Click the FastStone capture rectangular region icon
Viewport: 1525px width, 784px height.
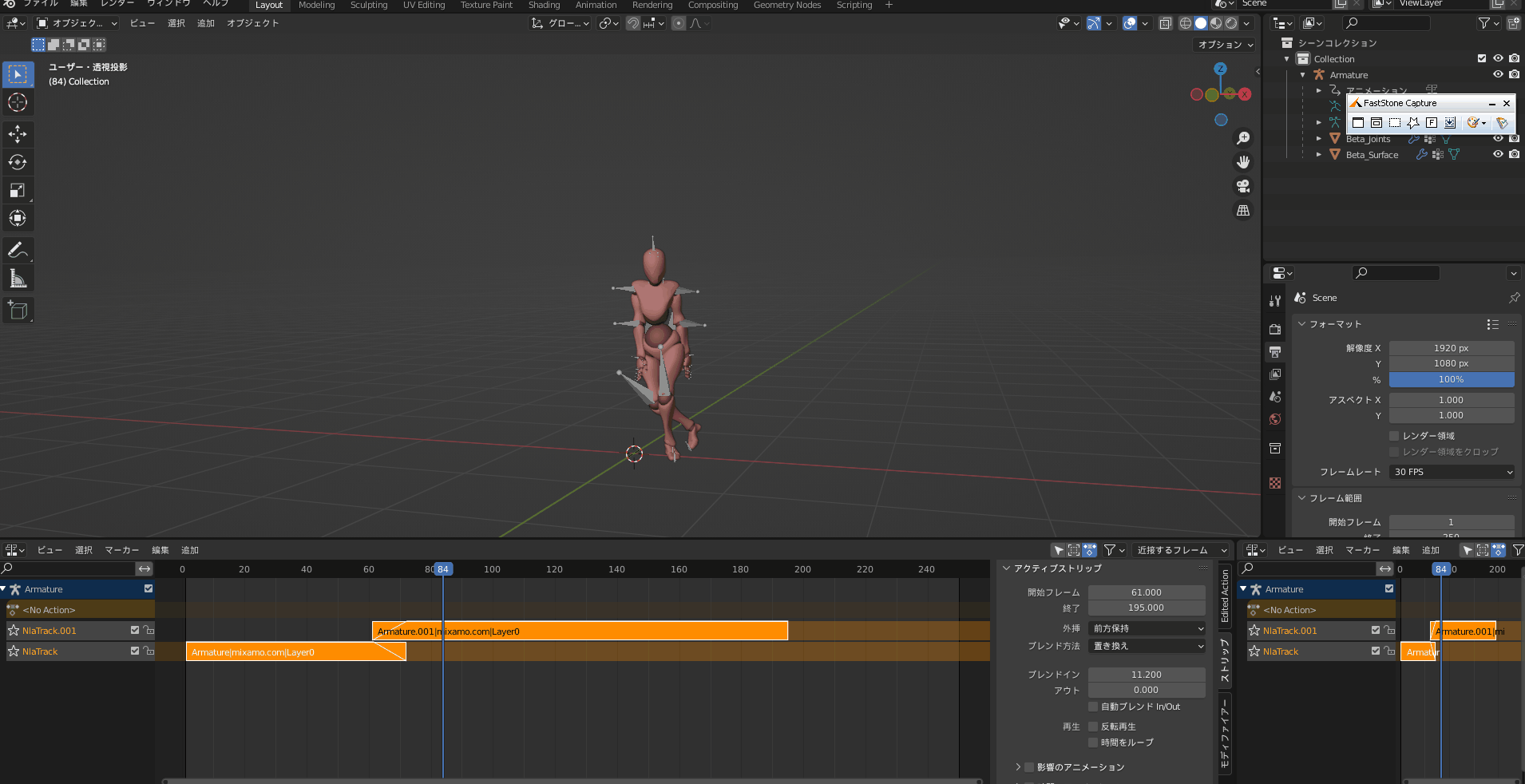click(x=1394, y=123)
